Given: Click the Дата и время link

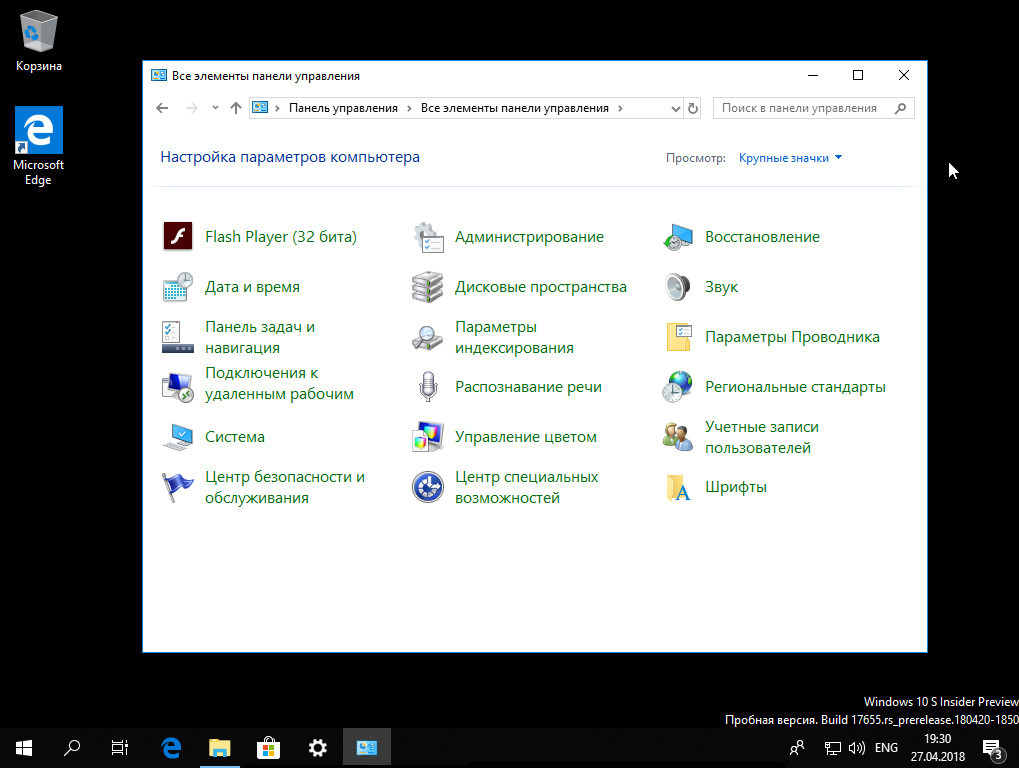Looking at the screenshot, I should click(252, 287).
